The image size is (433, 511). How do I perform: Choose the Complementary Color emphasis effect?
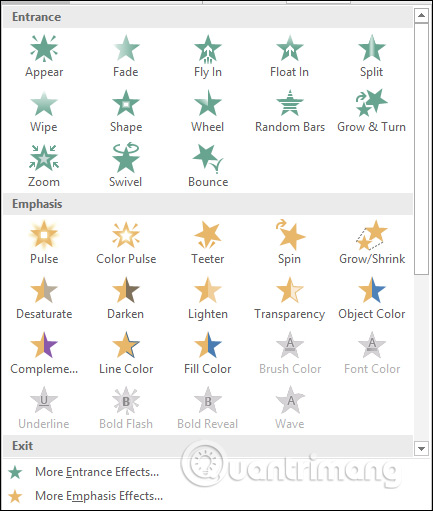(x=44, y=353)
